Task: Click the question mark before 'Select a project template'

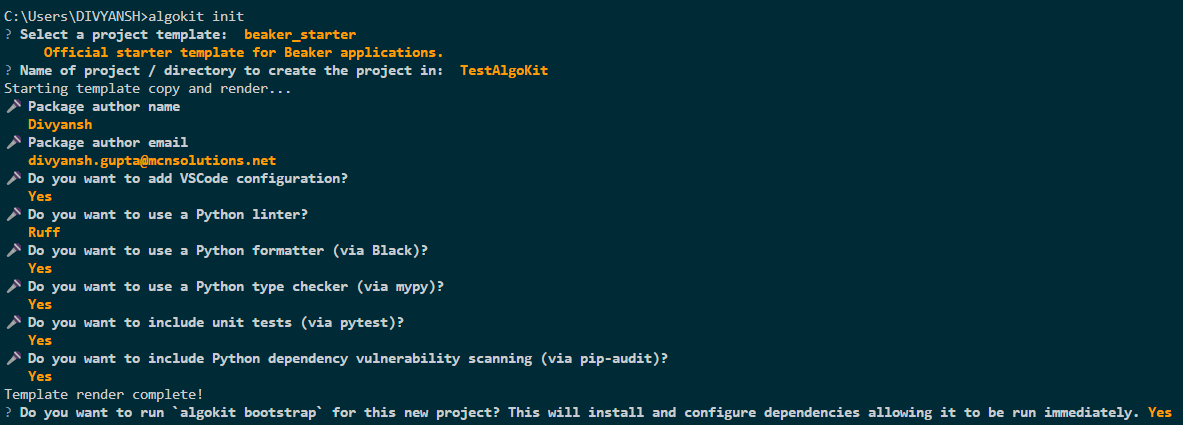Action: [x=8, y=34]
